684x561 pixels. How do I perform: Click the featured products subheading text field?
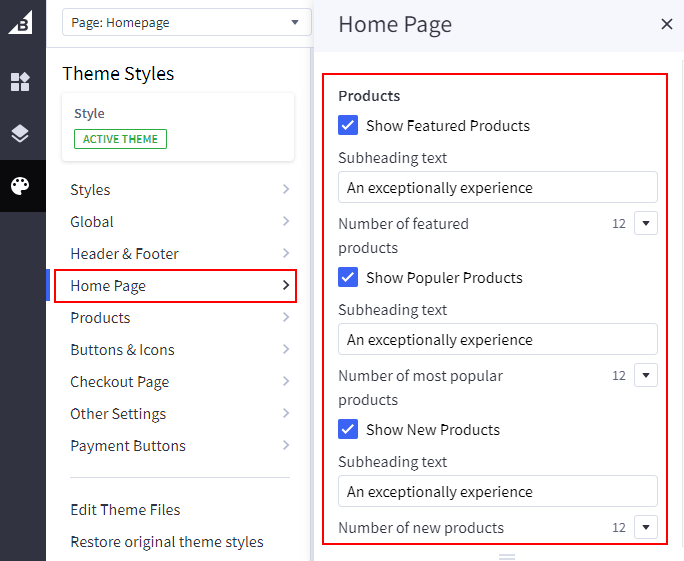click(497, 188)
